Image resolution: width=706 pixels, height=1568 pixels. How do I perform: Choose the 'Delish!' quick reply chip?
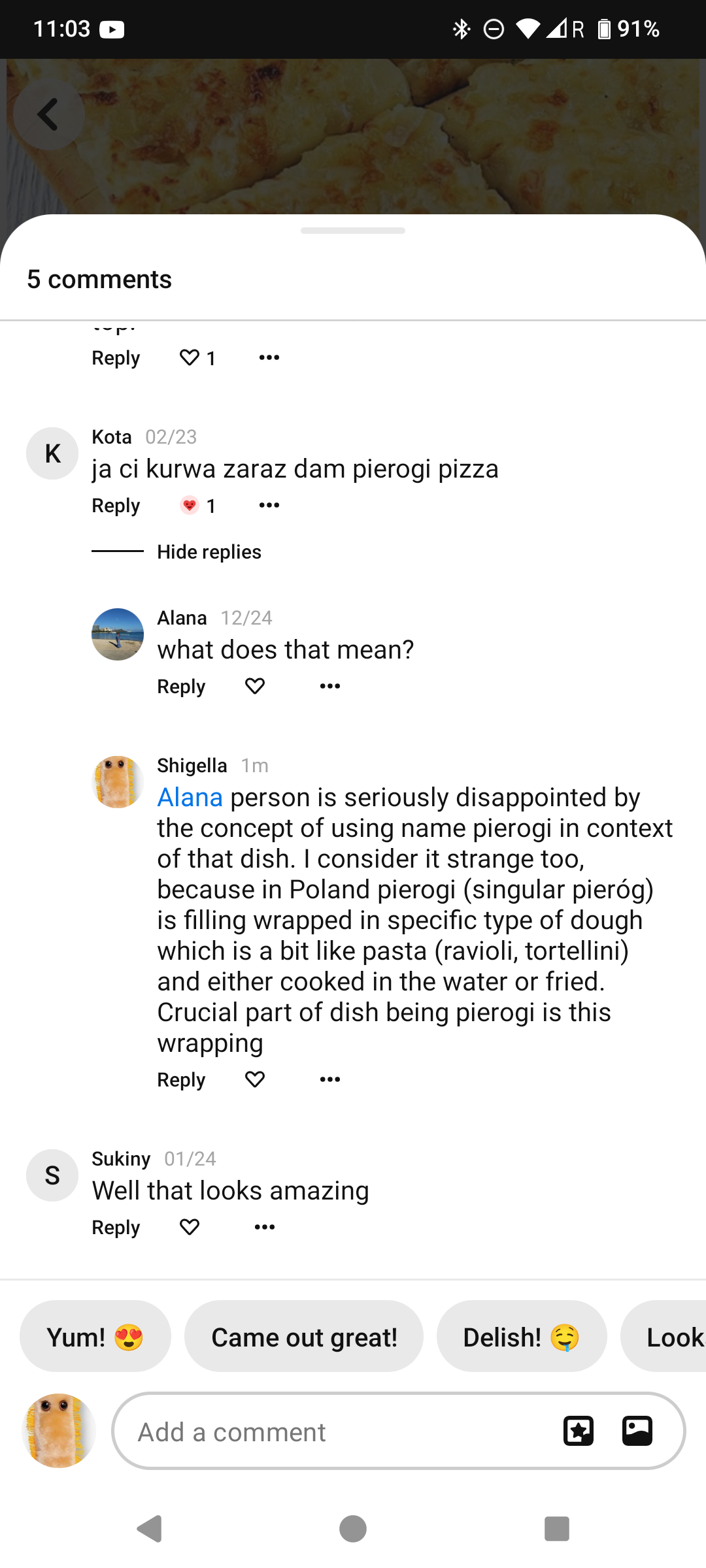(x=521, y=1337)
